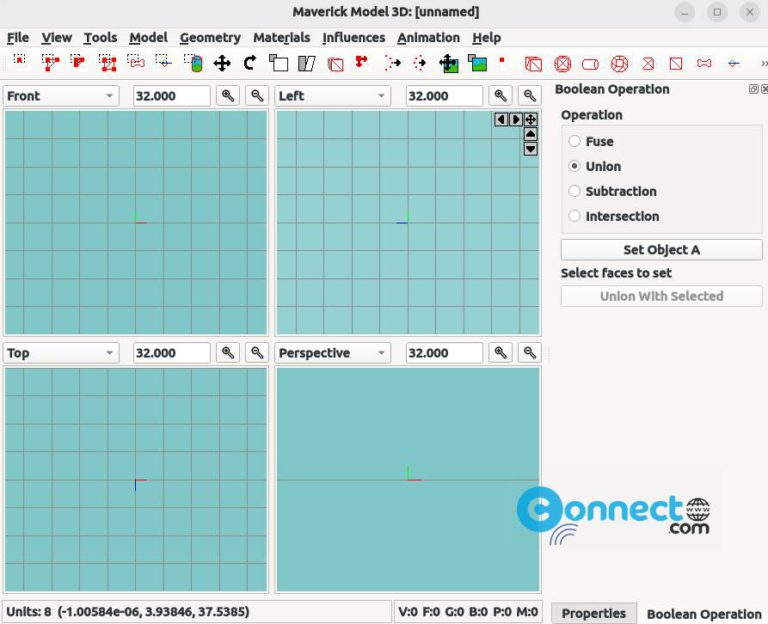Click the Left view zoom value field
This screenshot has height=624, width=768.
pyautogui.click(x=443, y=96)
